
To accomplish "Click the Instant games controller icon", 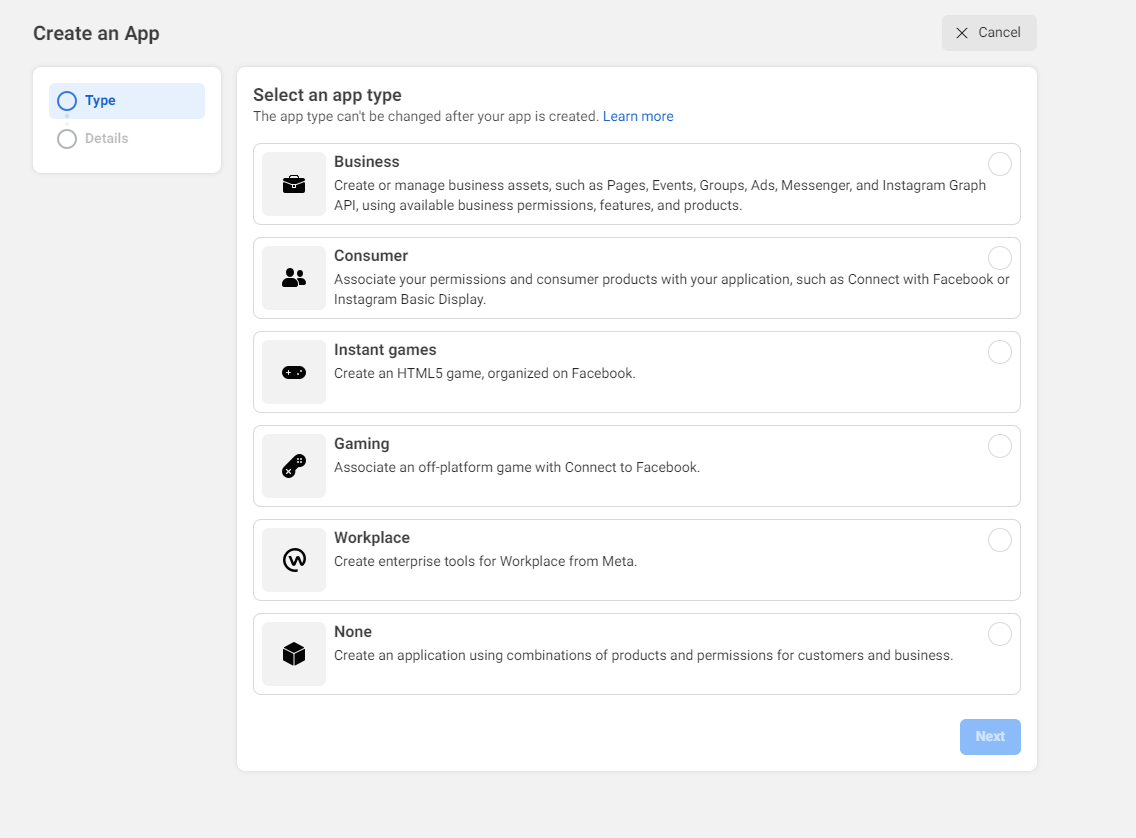I will coord(293,372).
